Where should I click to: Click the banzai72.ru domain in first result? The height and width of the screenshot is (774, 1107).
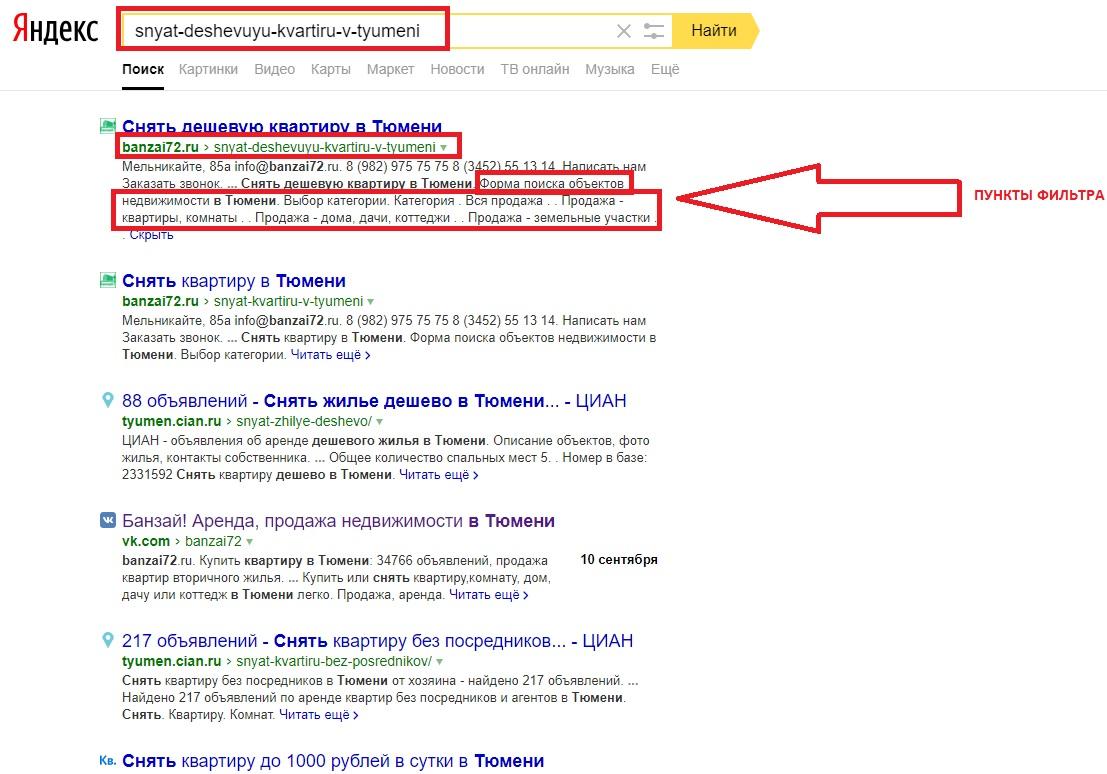pyautogui.click(x=160, y=147)
